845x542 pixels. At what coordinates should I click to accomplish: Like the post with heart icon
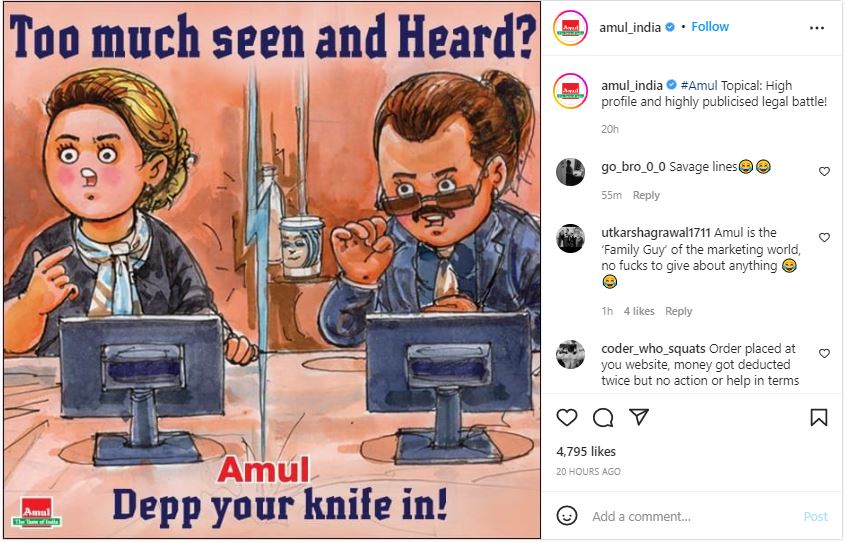pyautogui.click(x=566, y=418)
